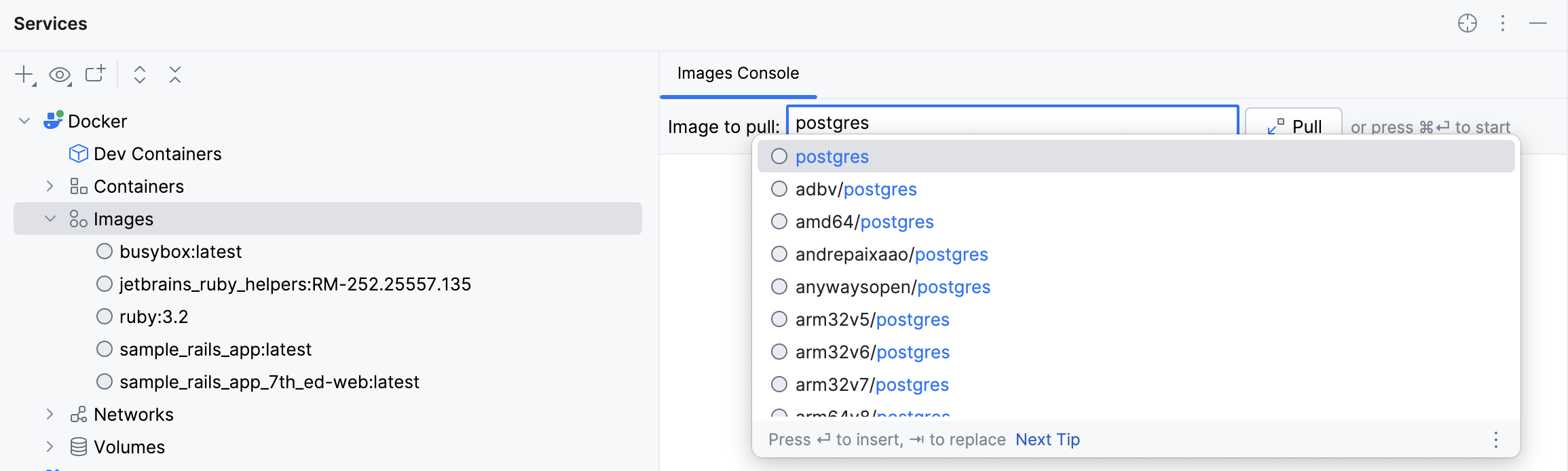Click the scroll-to-source target icon
Viewport: 1568px width, 471px height.
[1468, 24]
